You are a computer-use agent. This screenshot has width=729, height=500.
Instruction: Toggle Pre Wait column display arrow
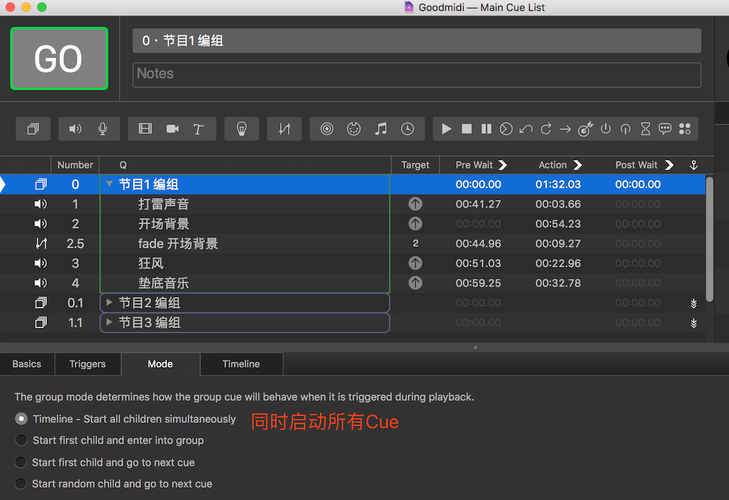(x=503, y=165)
